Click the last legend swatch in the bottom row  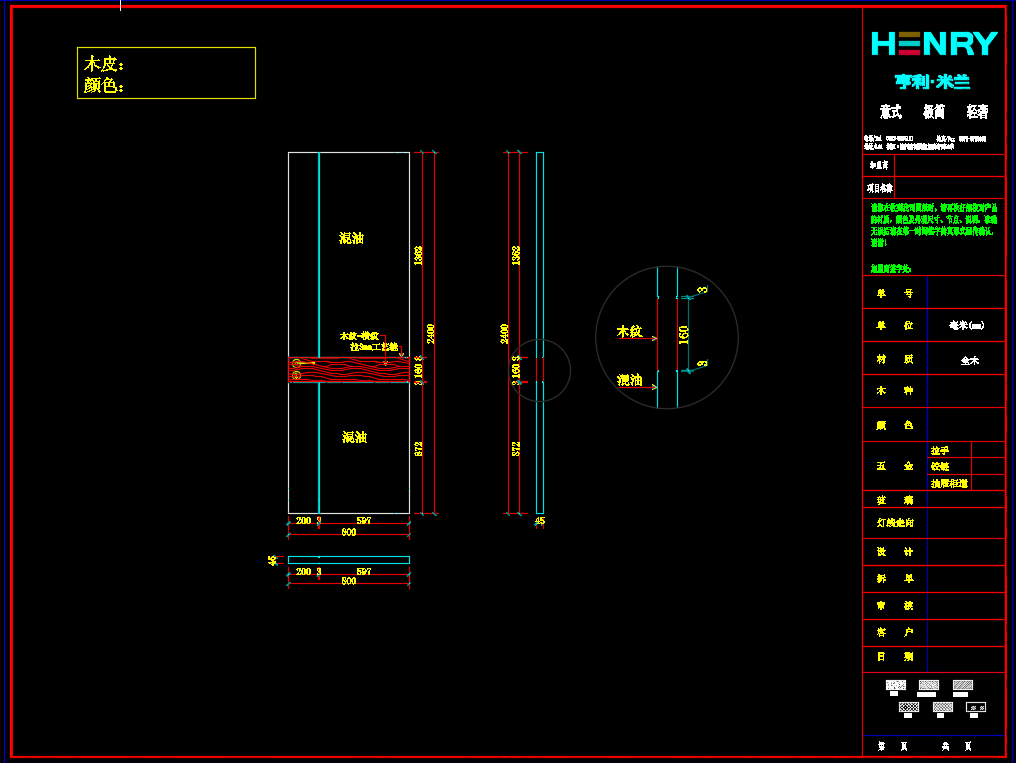976,708
